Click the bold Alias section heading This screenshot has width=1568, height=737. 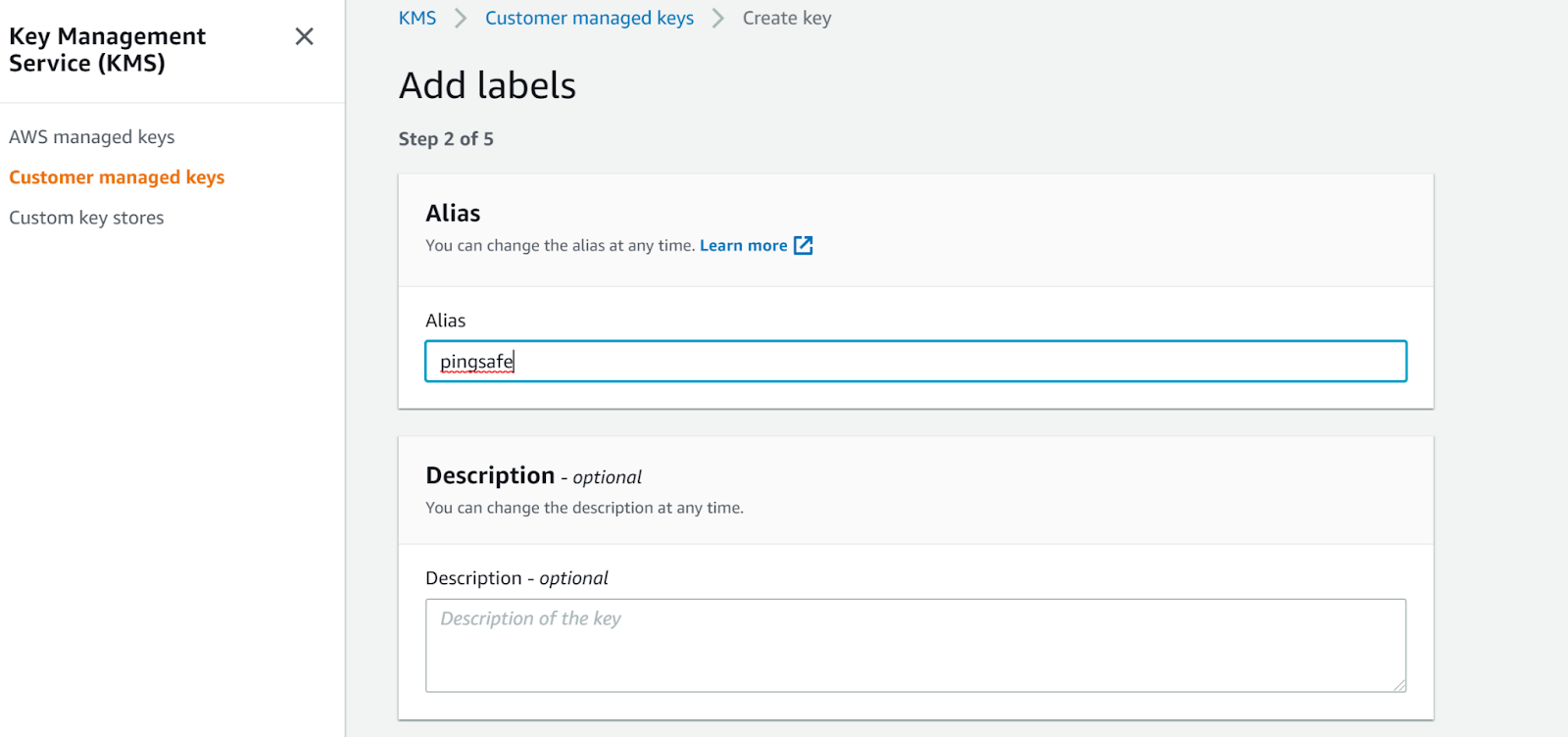tap(453, 214)
